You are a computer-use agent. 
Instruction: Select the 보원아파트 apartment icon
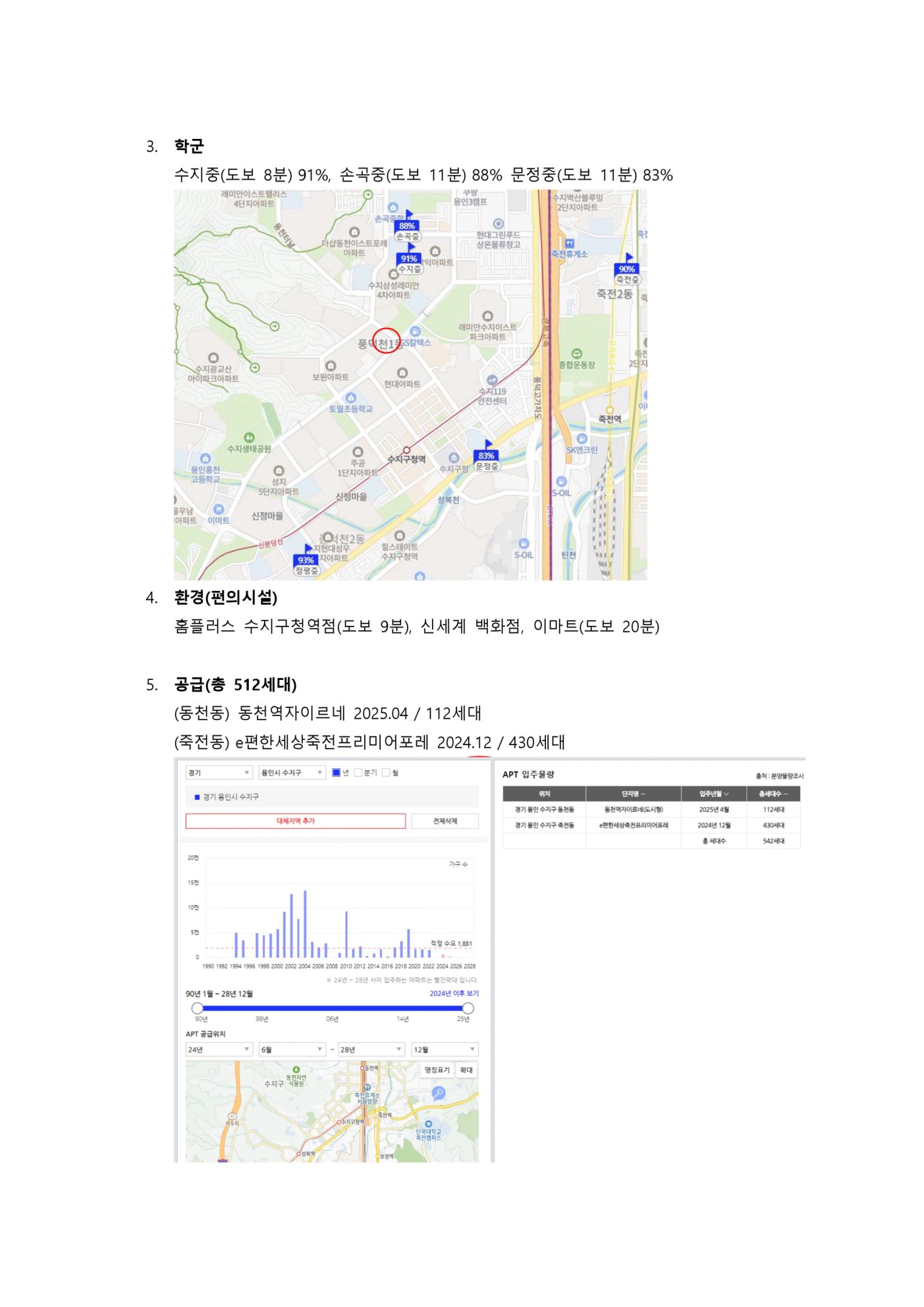pos(331,366)
